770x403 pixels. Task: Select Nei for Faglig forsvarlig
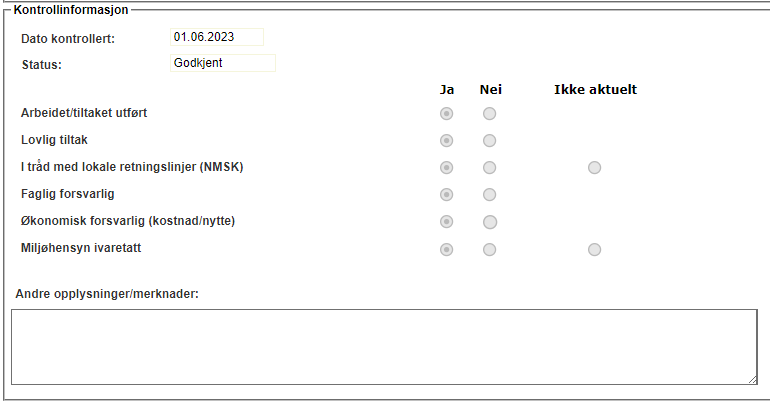pyautogui.click(x=489, y=194)
